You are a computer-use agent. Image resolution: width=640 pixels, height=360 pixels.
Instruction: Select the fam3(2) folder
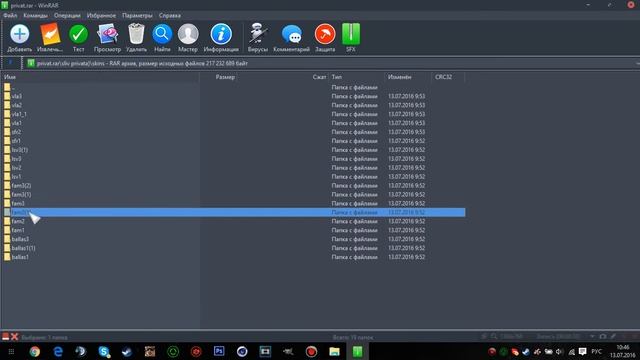(233, 186)
